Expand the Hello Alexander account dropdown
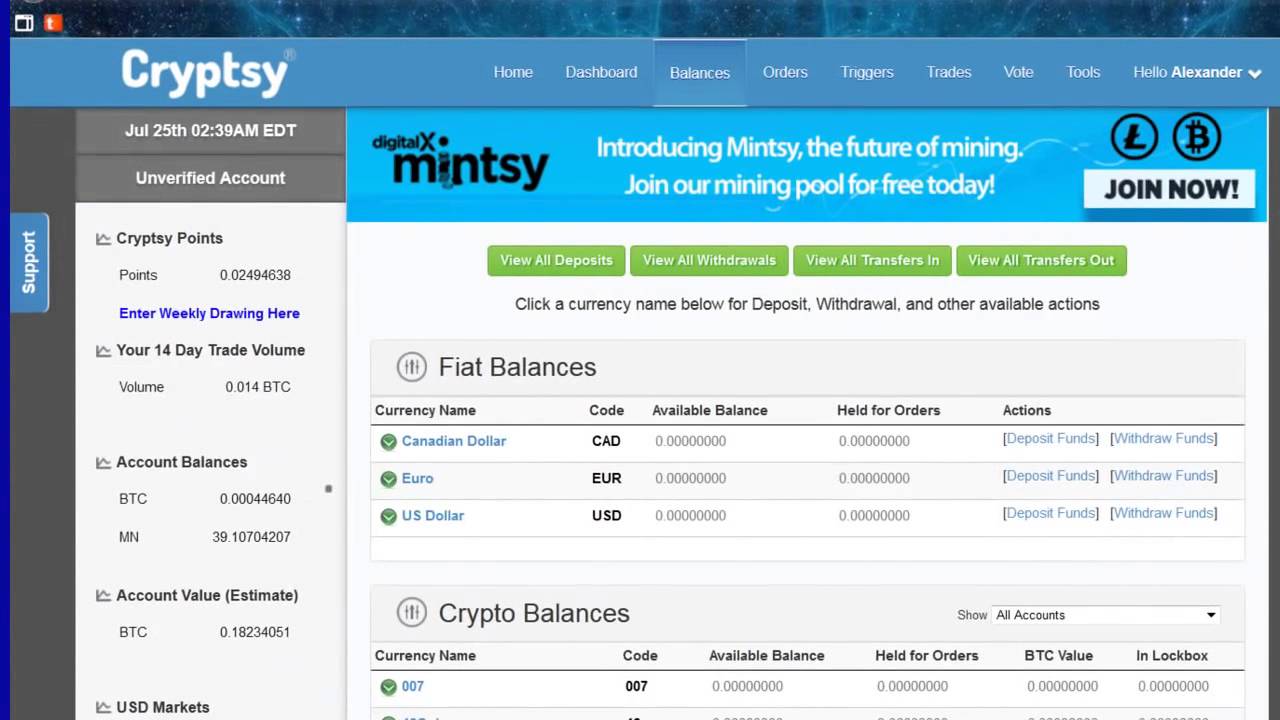 coord(1197,72)
